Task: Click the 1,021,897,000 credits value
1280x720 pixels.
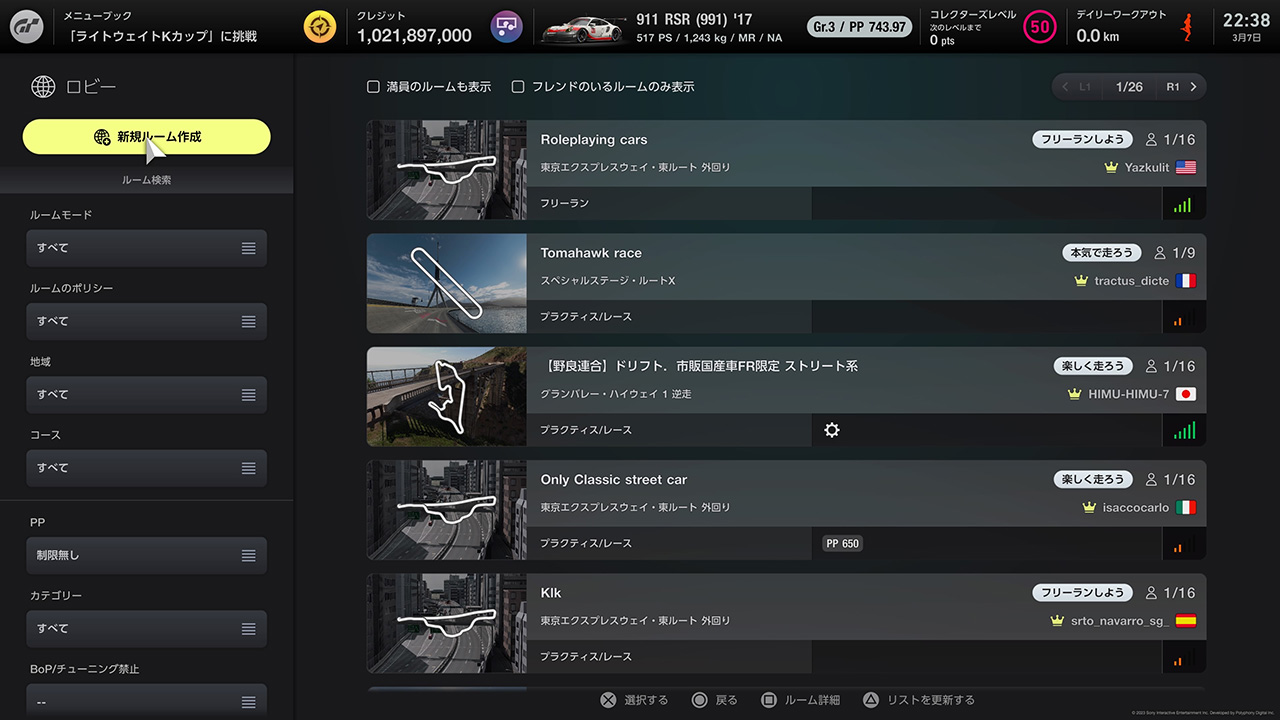Action: point(414,36)
